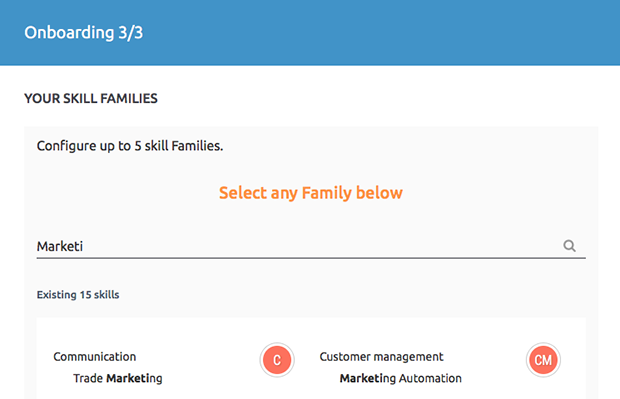Click the white results card between the badges

tap(306, 360)
